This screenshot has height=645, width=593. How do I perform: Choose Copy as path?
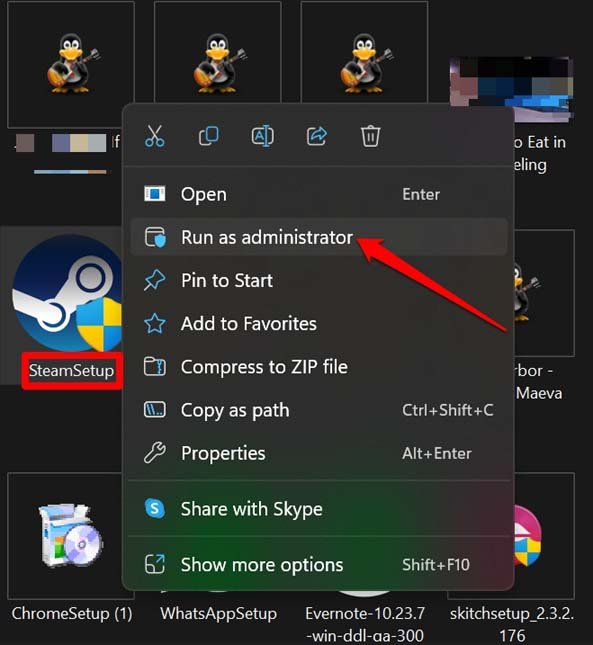coord(319,410)
